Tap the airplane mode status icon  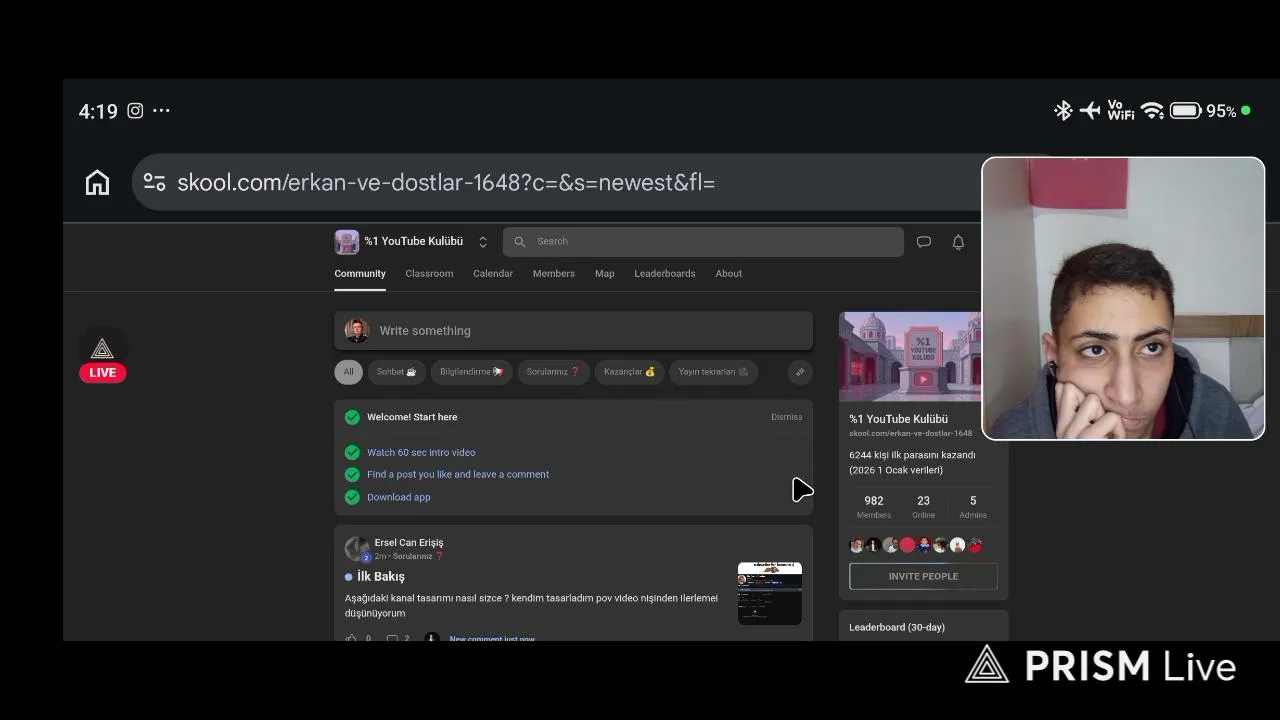click(1090, 111)
